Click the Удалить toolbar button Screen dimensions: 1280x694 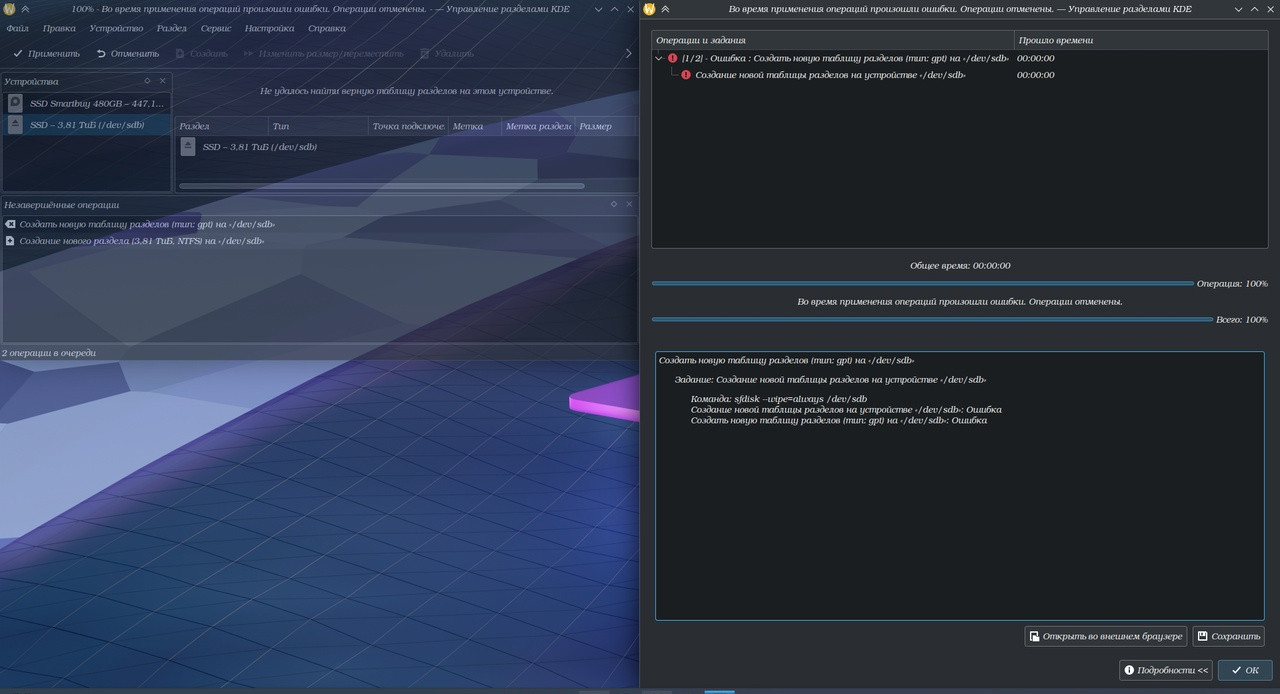447,53
